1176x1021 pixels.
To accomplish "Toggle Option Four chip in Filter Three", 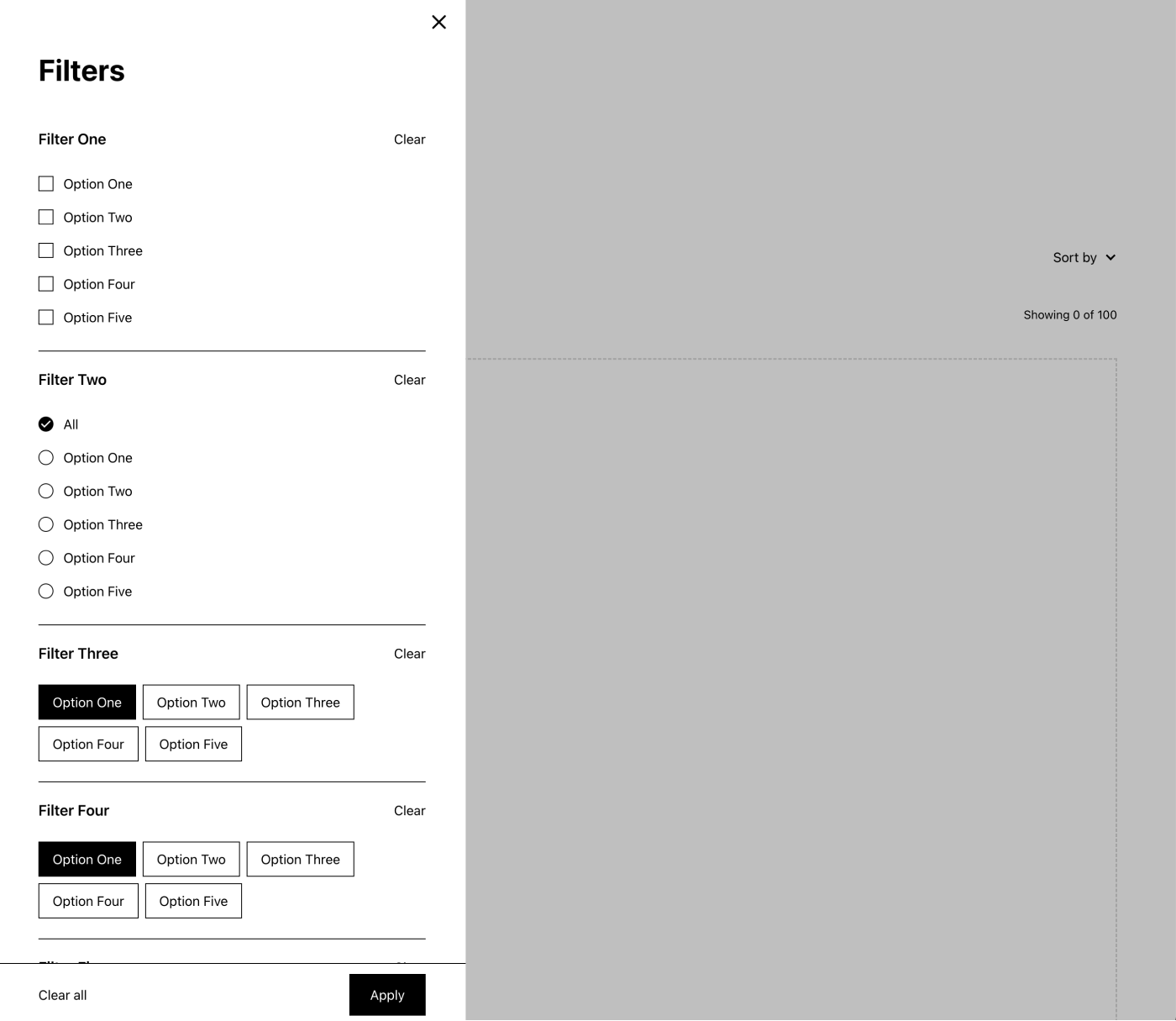I will point(88,745).
